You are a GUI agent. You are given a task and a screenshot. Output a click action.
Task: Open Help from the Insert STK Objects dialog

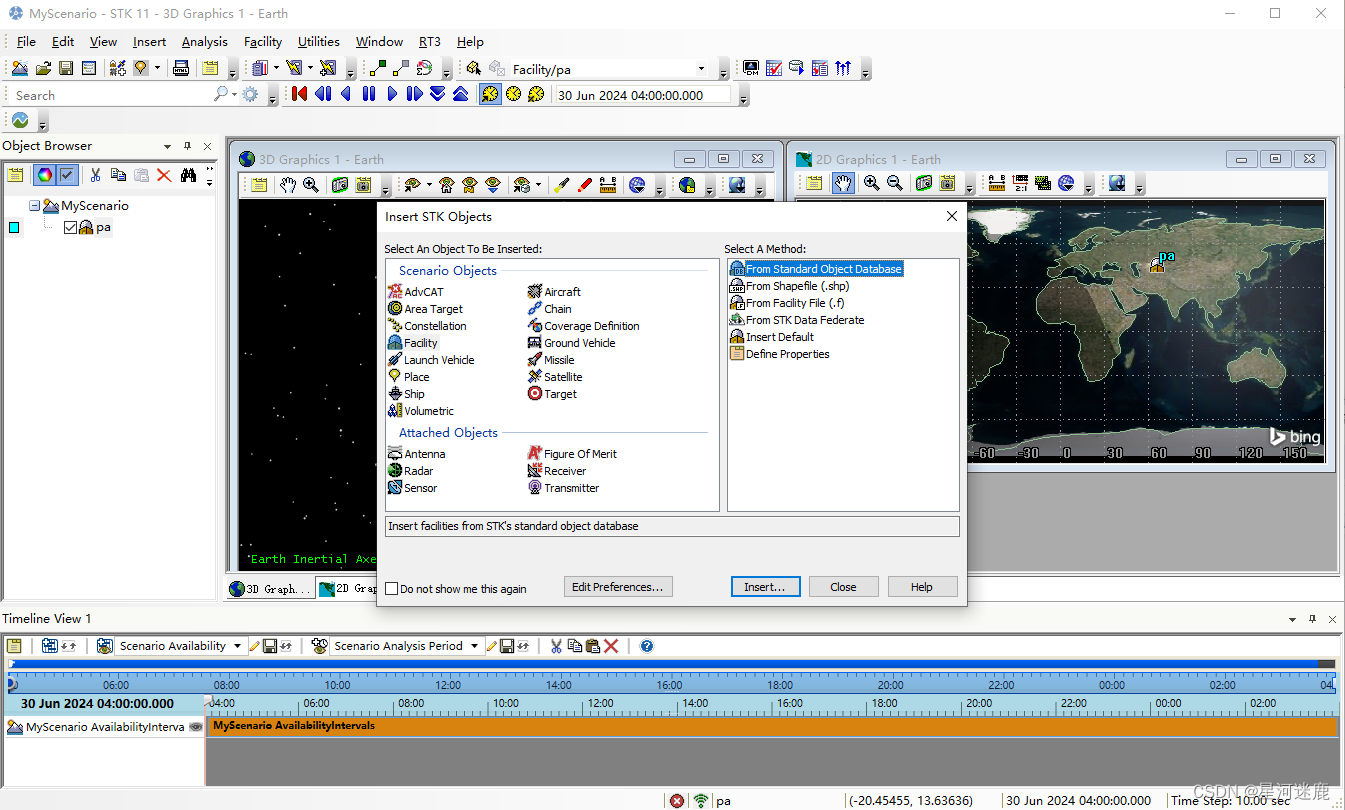click(922, 587)
